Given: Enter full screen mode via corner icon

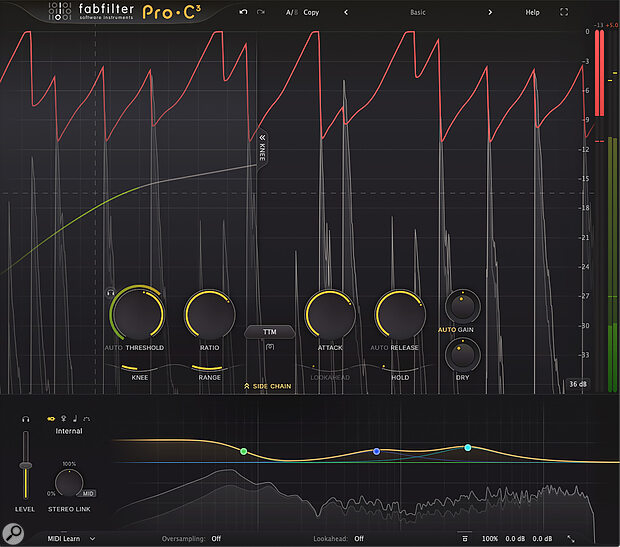Looking at the screenshot, I should [564, 13].
